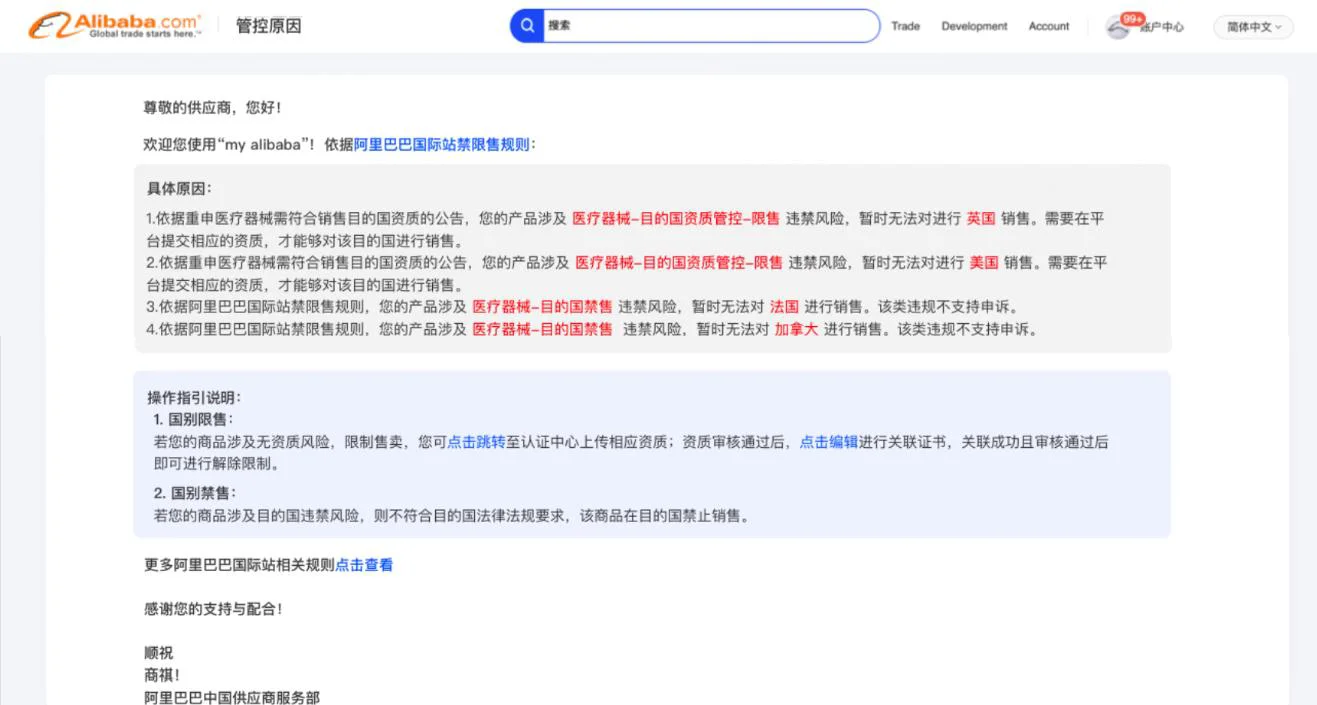Open the Account menu
The height and width of the screenshot is (705, 1317).
[1048, 26]
